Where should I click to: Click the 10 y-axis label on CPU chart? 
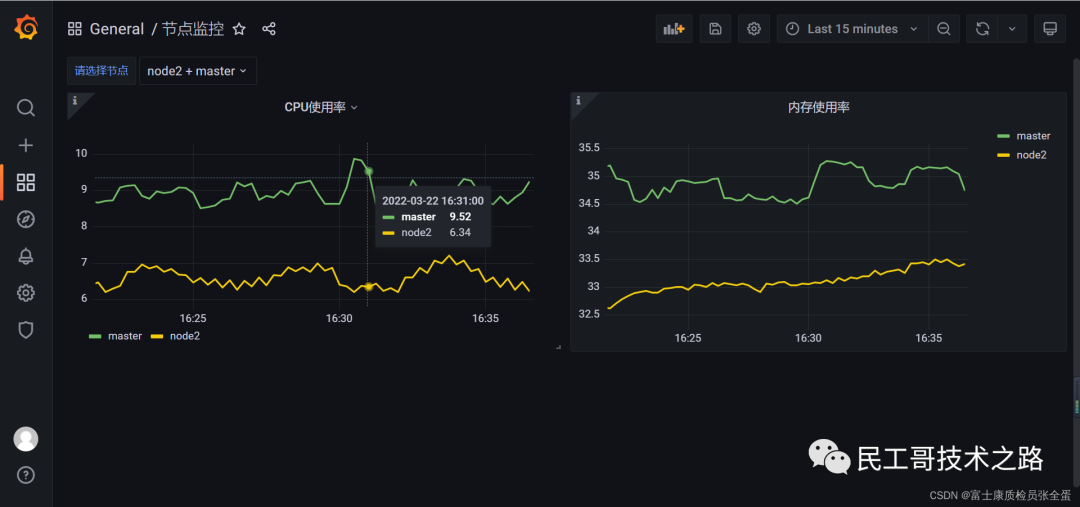[x=81, y=154]
